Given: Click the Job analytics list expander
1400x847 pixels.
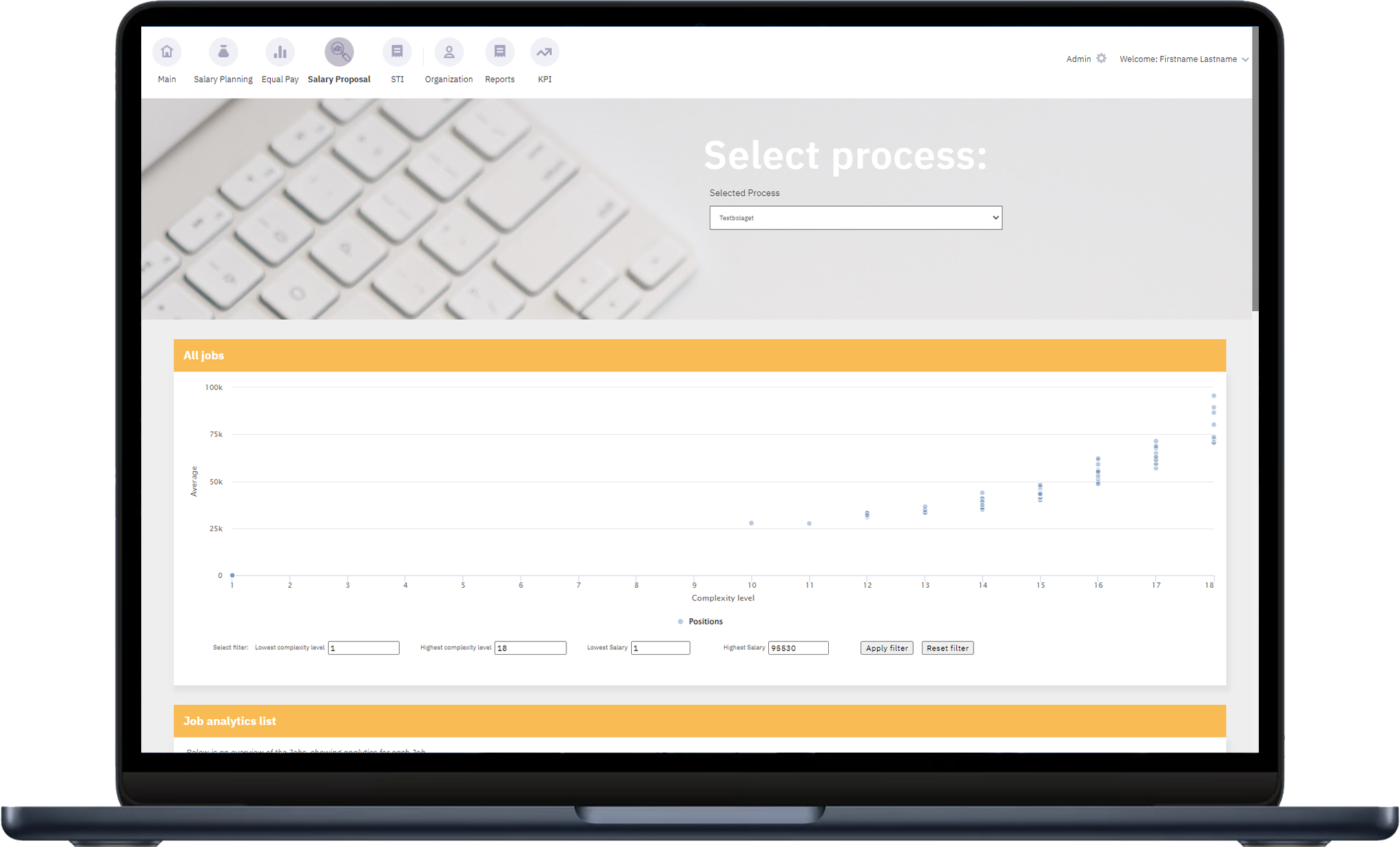Looking at the screenshot, I should click(701, 720).
